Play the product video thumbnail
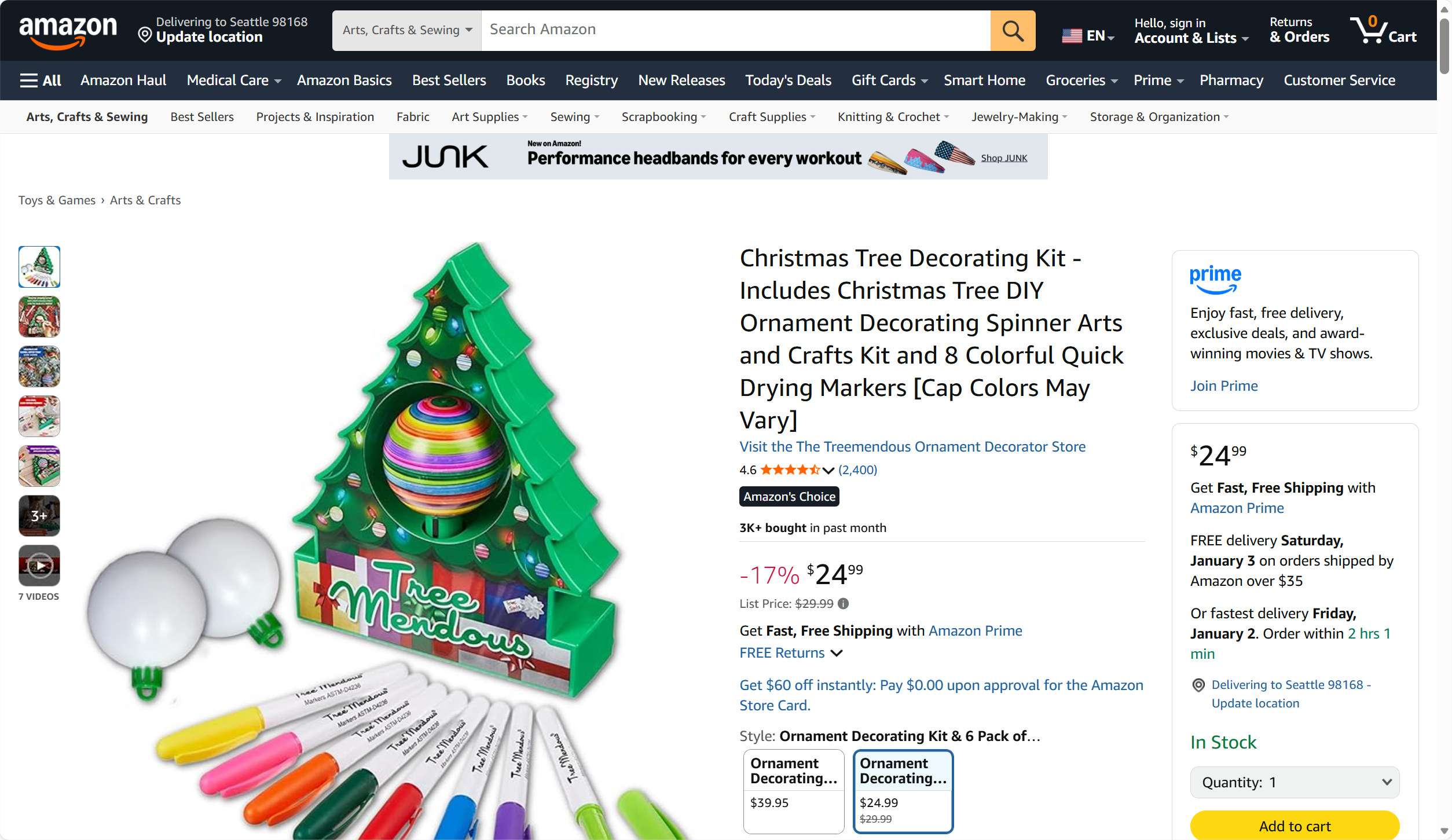The width and height of the screenshot is (1452, 840). point(39,566)
